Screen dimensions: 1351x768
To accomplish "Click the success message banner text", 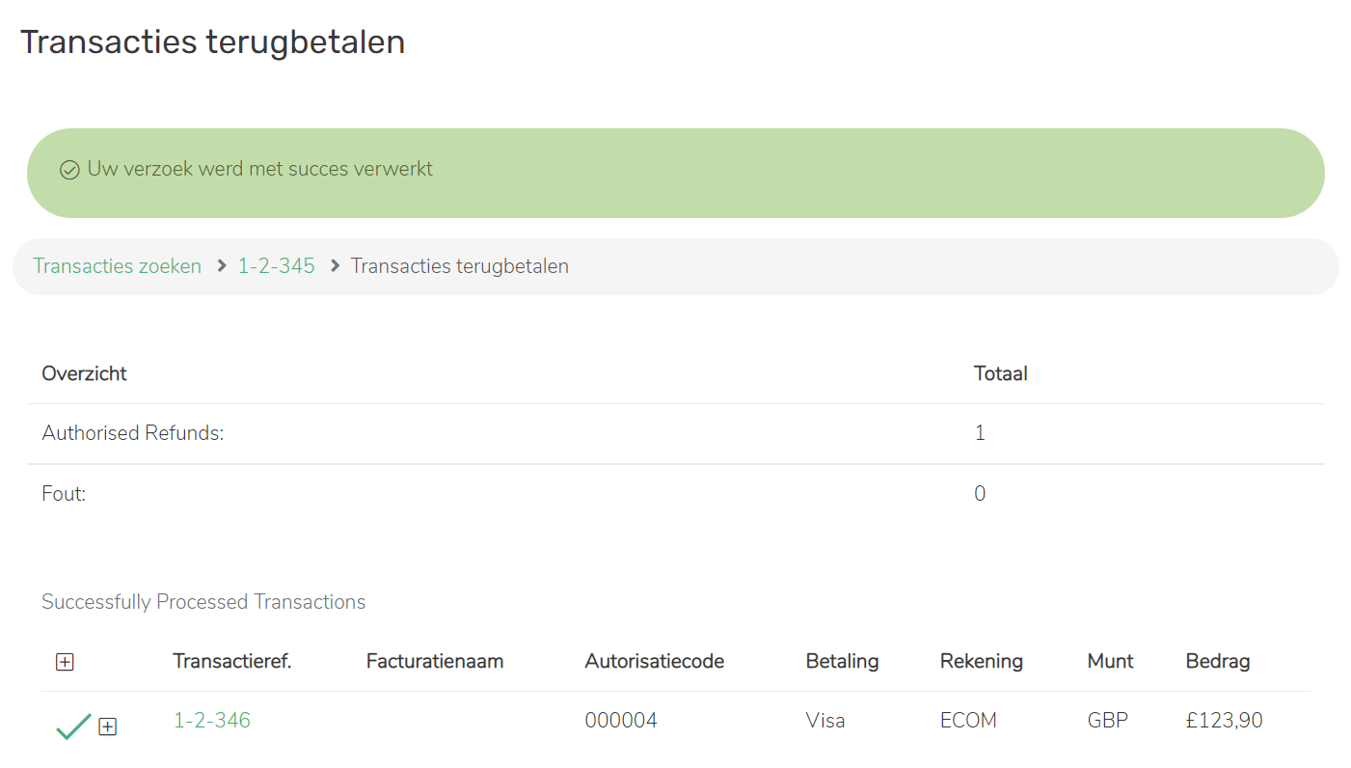I will [x=260, y=169].
